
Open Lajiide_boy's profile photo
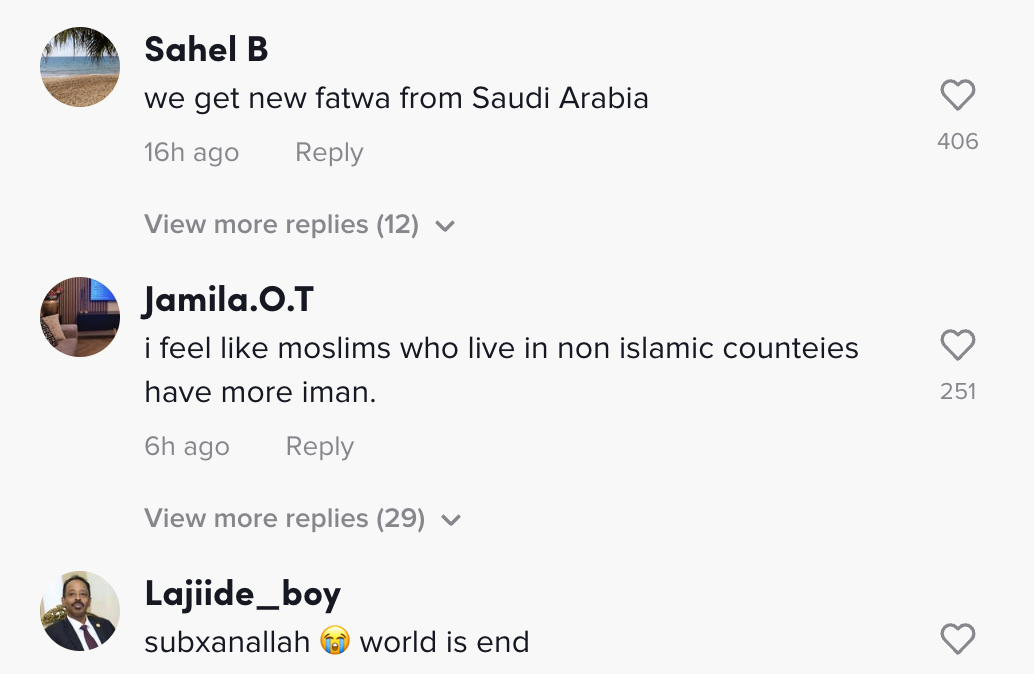(x=80, y=610)
